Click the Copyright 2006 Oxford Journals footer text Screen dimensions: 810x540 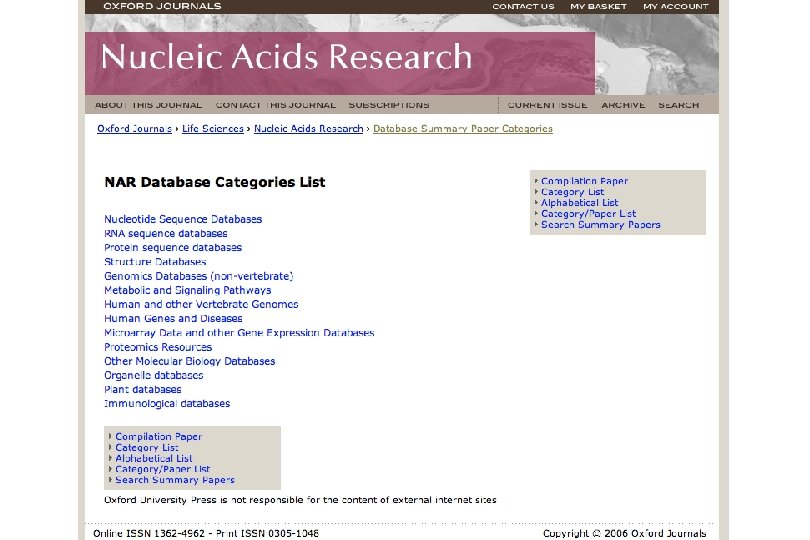625,534
